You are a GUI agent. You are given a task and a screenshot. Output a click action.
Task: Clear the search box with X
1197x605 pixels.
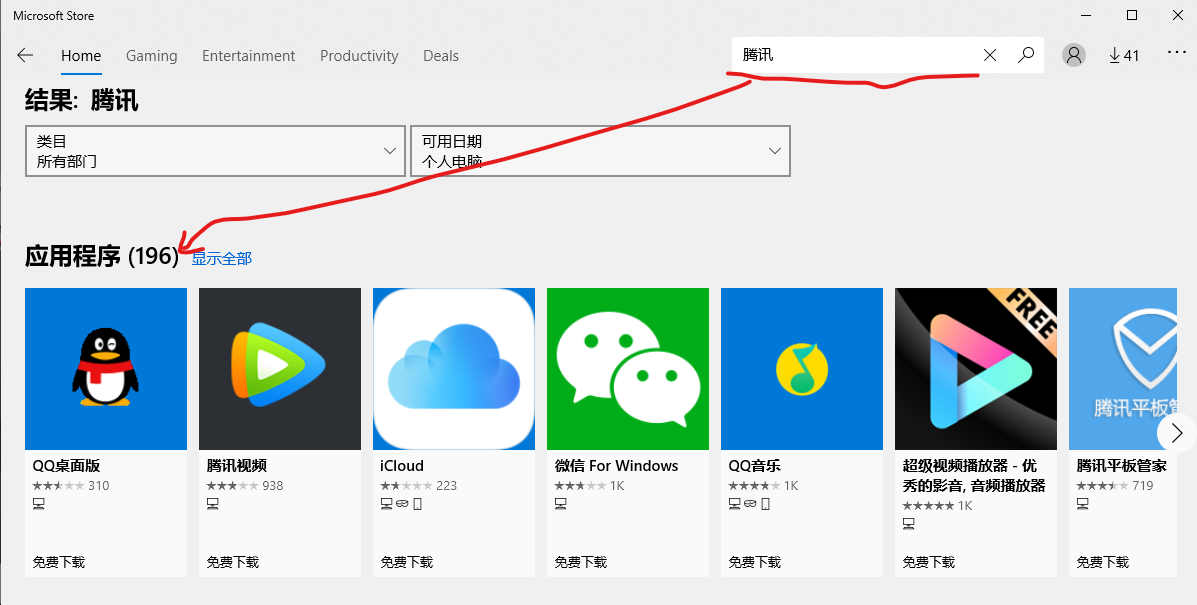(989, 55)
